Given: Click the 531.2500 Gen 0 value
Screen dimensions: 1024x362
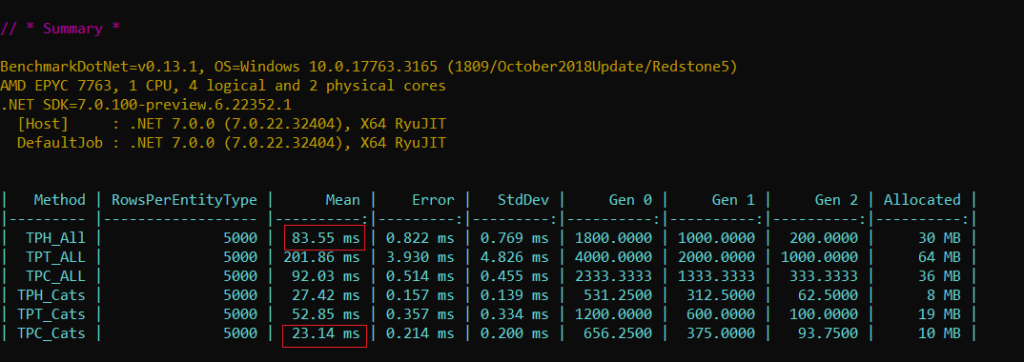Looking at the screenshot, I should (618, 295).
